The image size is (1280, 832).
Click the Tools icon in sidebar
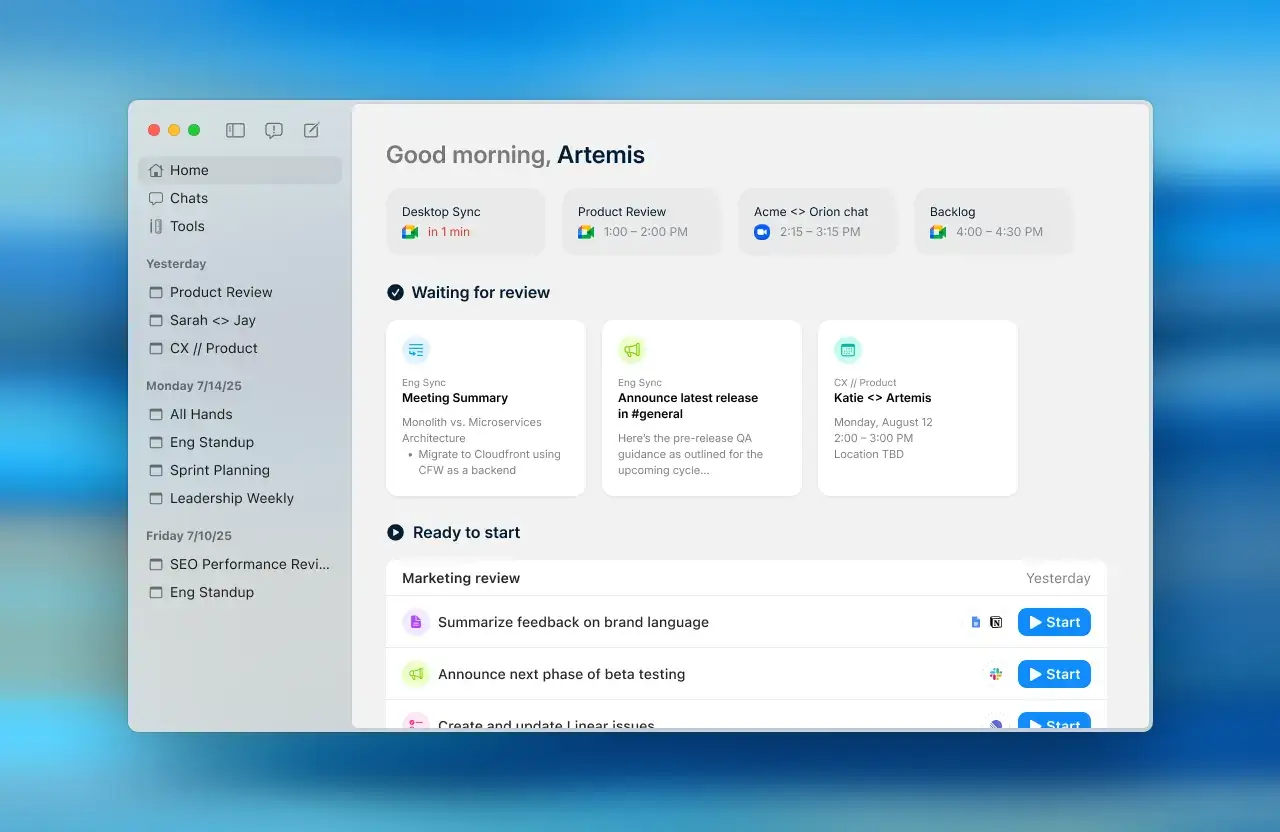pos(155,226)
